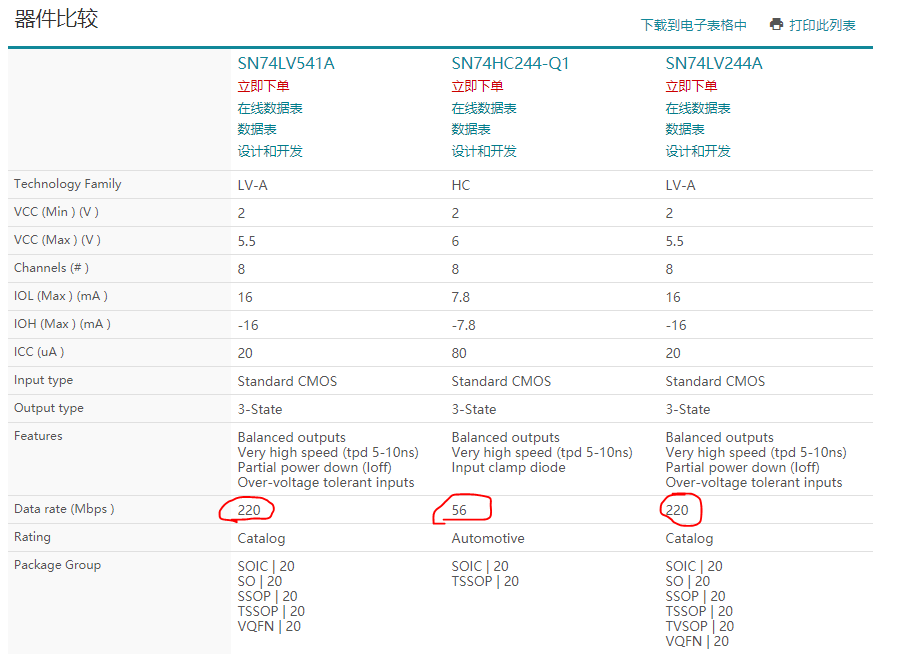Image resolution: width=914 pixels, height=654 pixels.
Task: Select the Automotive rating value
Action: (x=488, y=538)
